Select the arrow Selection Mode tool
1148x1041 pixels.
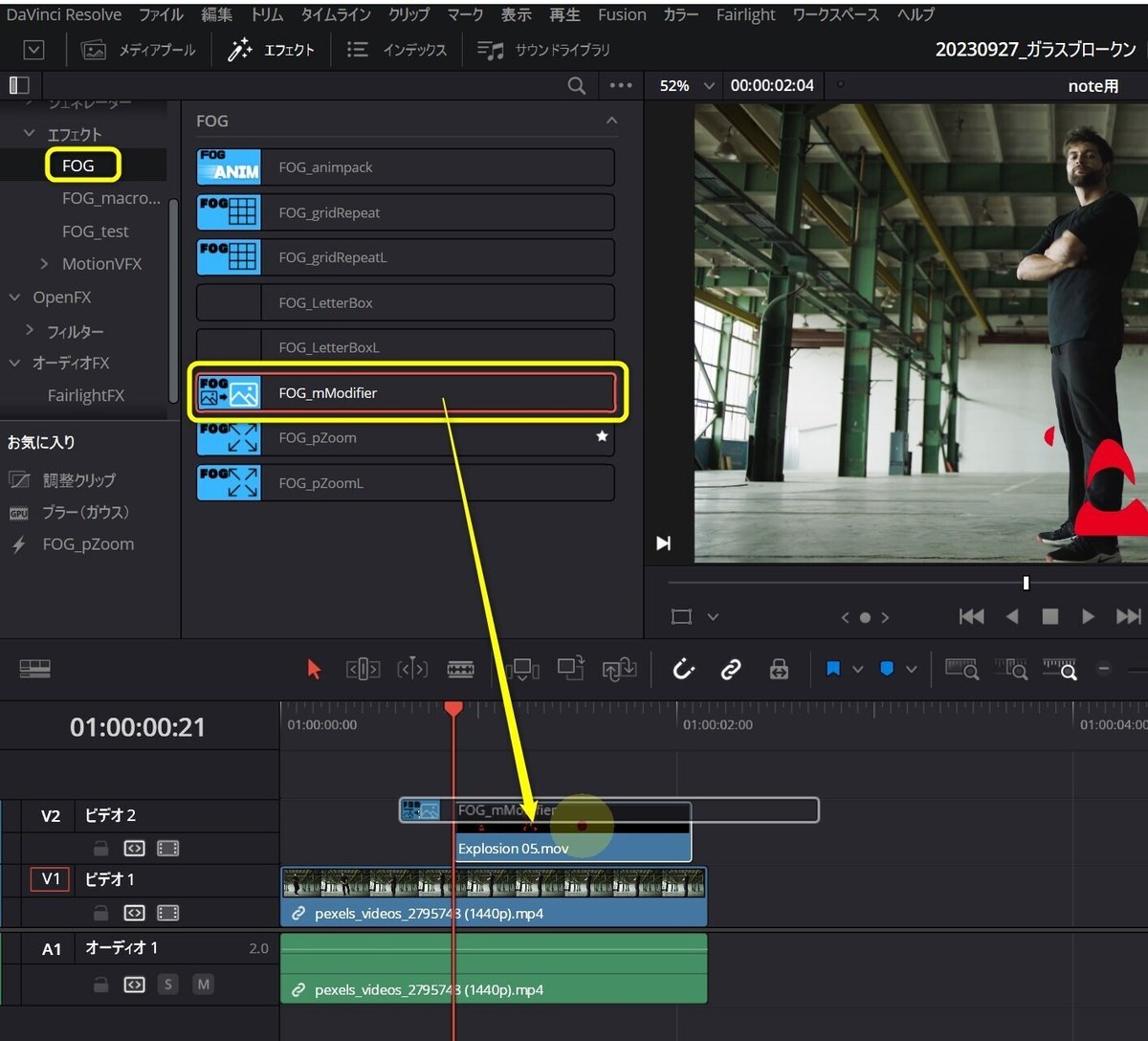coord(314,670)
